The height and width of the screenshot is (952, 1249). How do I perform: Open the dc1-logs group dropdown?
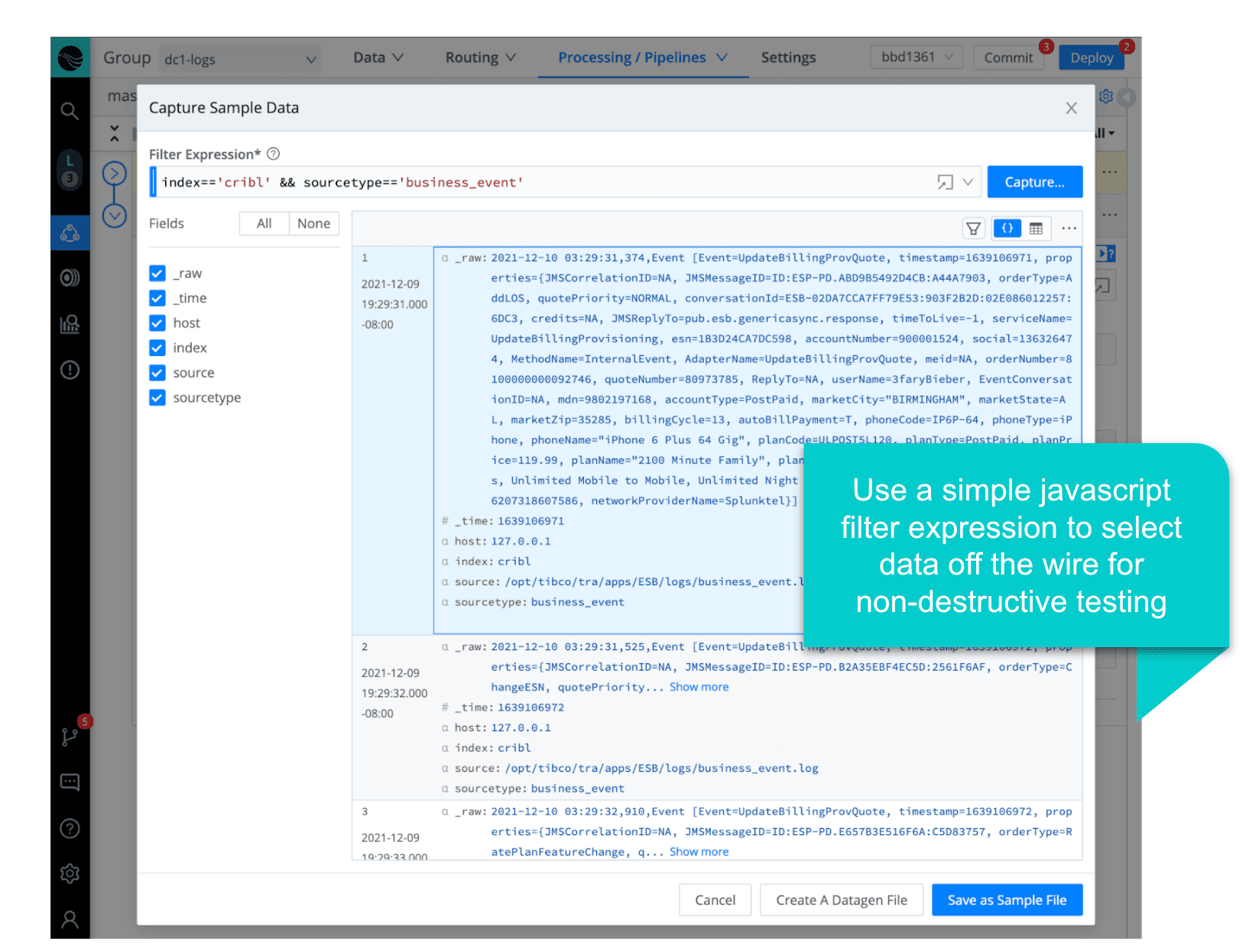[240, 60]
